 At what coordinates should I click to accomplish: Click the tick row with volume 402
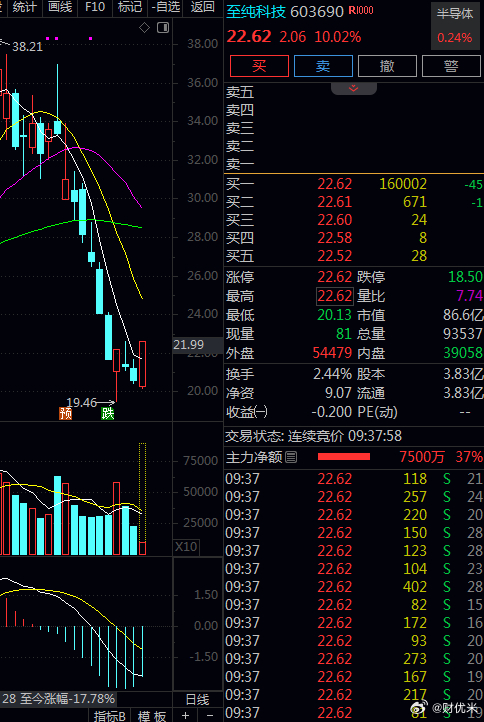point(354,587)
